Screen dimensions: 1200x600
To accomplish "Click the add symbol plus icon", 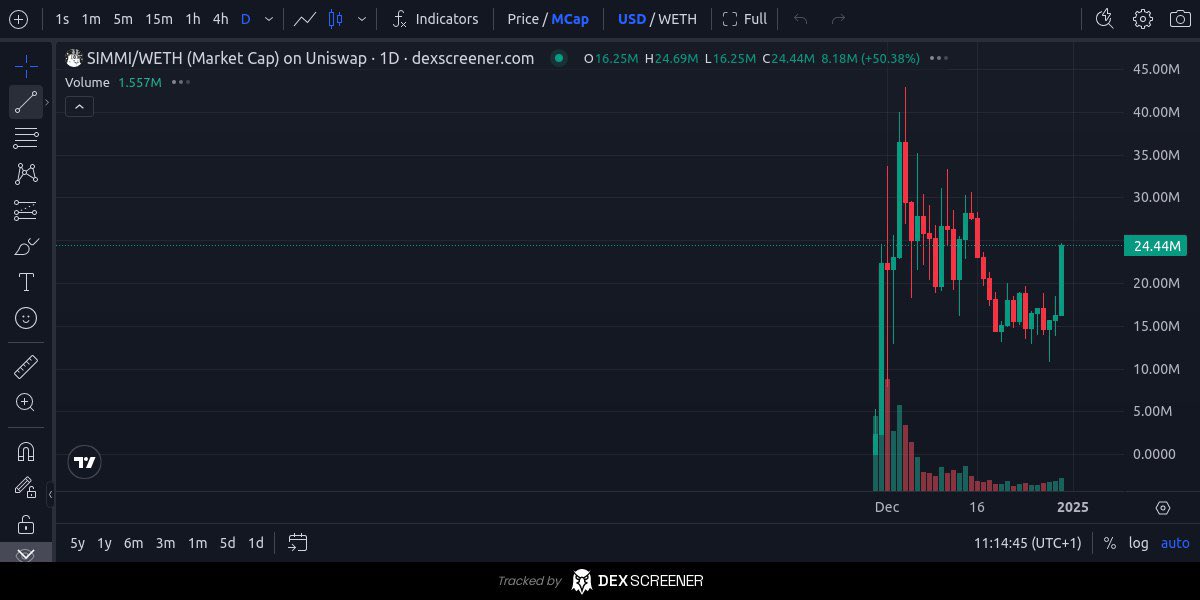I will 18,19.
